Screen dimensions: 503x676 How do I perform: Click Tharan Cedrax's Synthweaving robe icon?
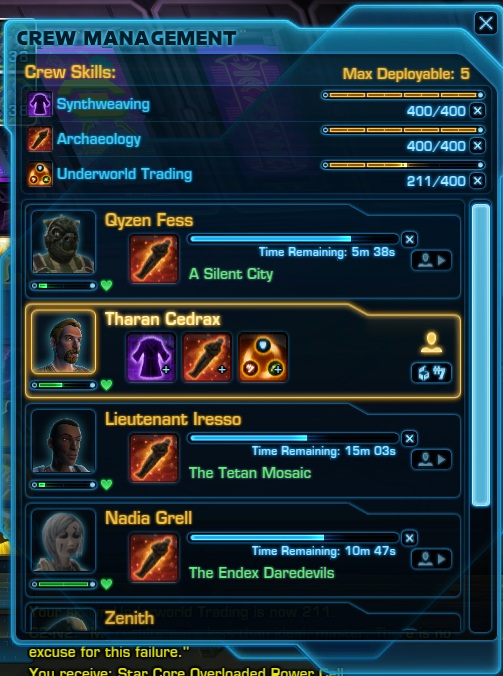pos(151,357)
